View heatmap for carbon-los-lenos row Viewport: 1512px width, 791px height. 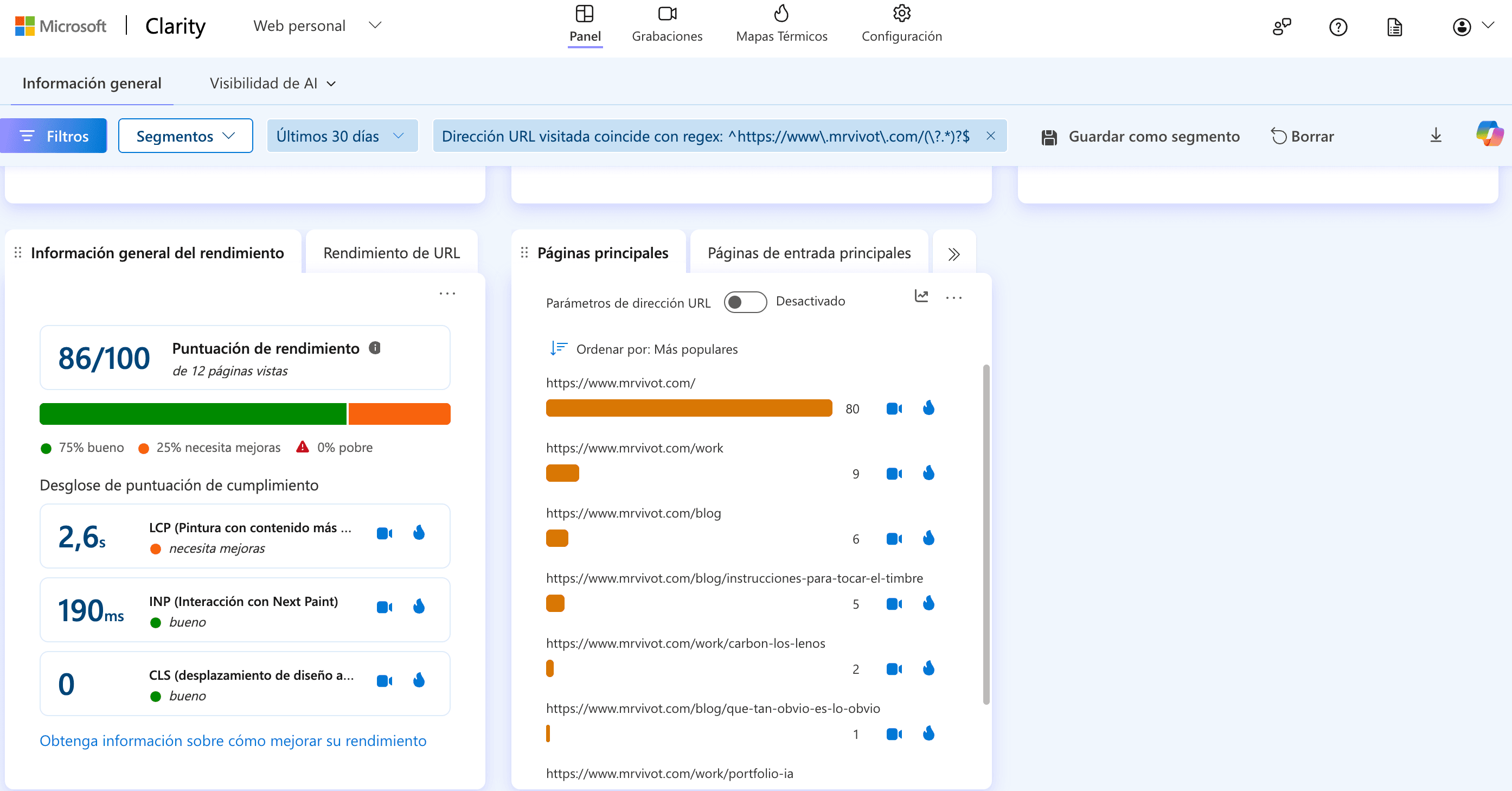tap(928, 668)
